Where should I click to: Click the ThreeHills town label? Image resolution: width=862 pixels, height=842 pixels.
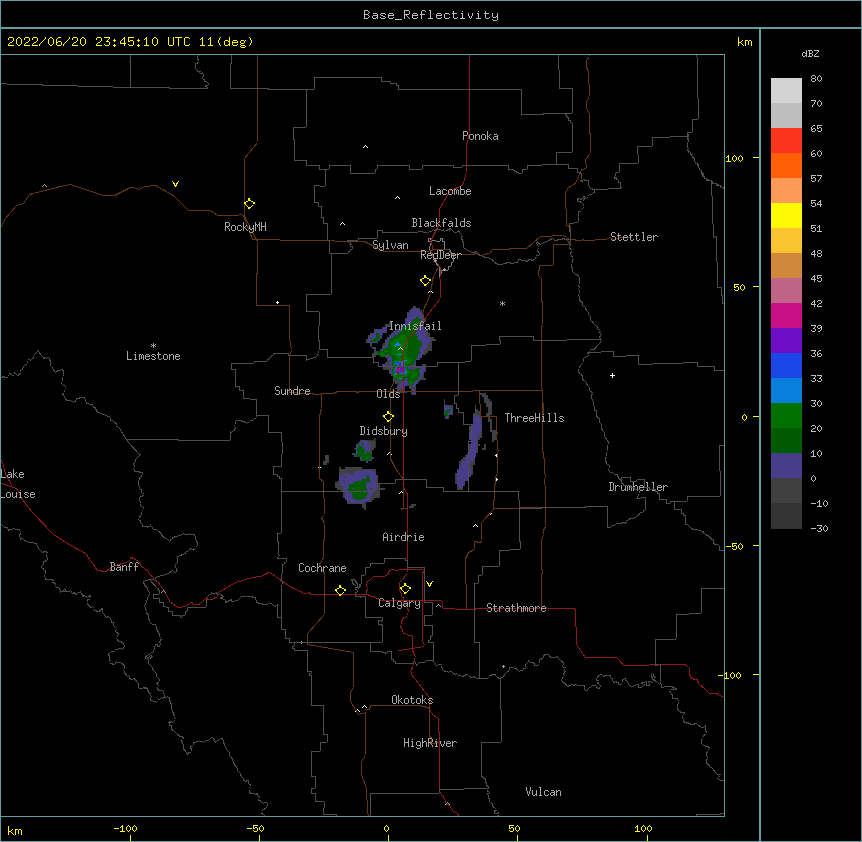click(x=534, y=418)
